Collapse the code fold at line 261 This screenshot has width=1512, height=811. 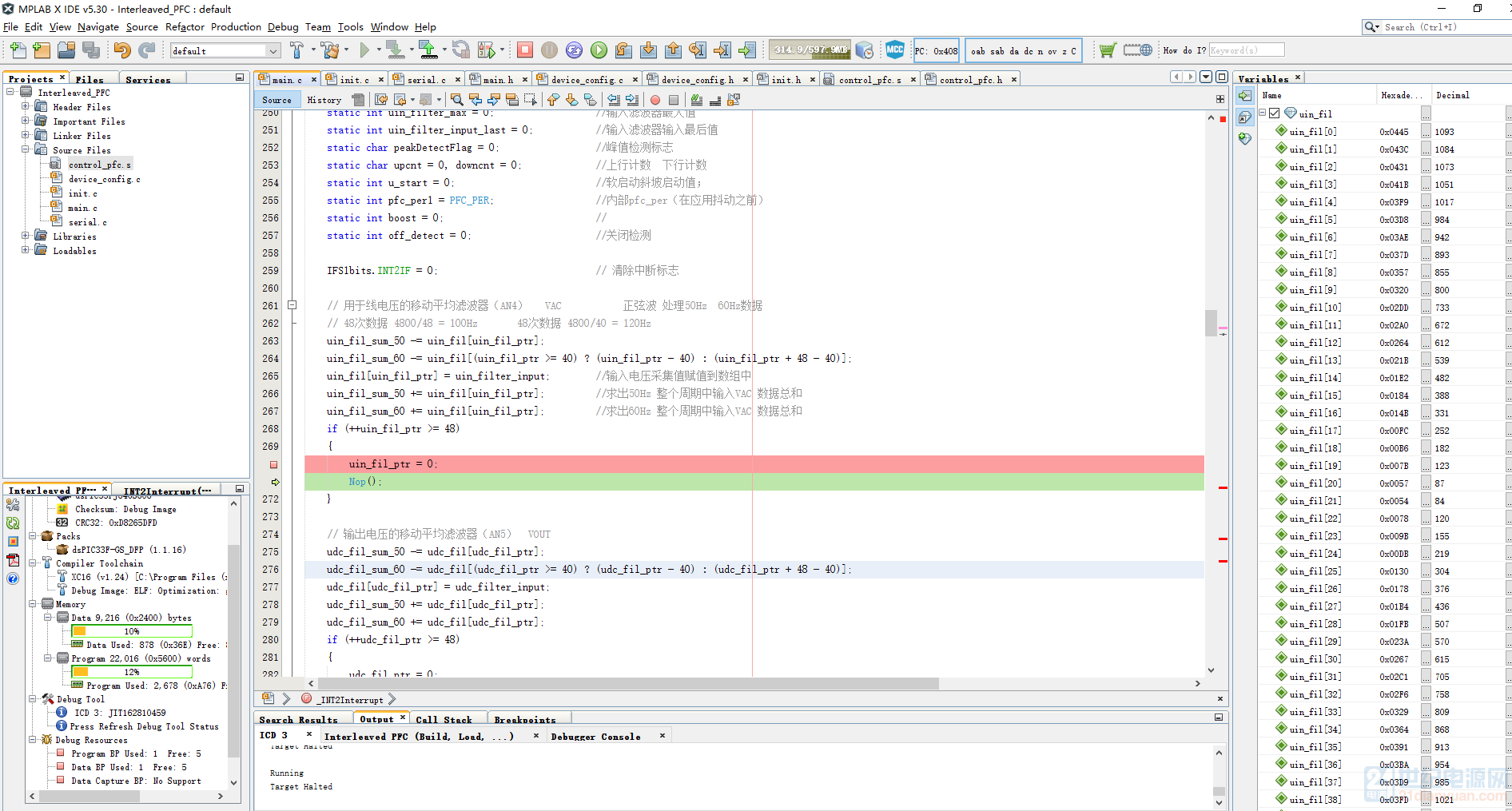[x=292, y=305]
